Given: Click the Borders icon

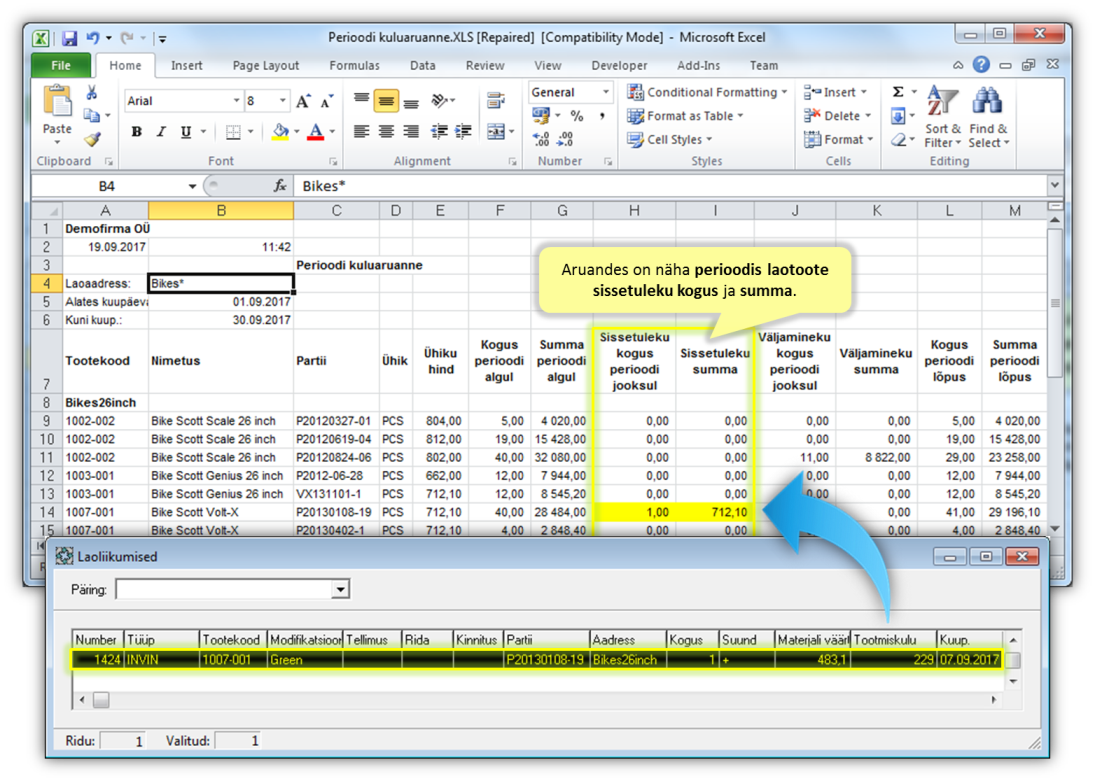Looking at the screenshot, I should 233,131.
